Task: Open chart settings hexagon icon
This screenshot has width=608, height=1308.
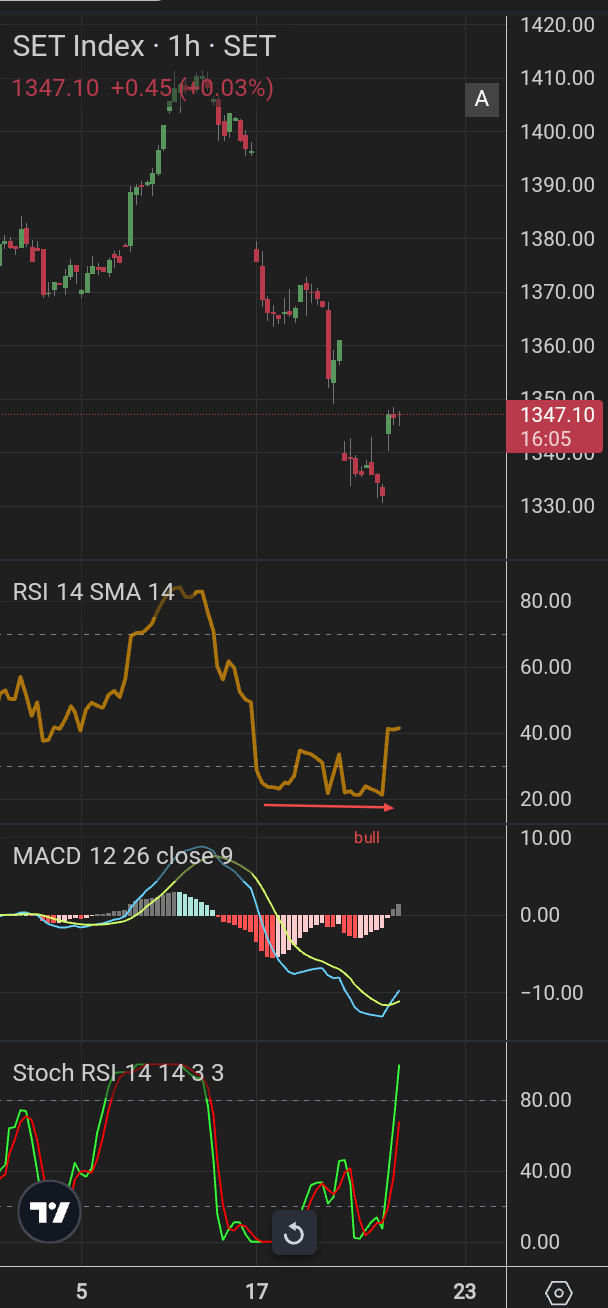Action: tap(560, 1292)
